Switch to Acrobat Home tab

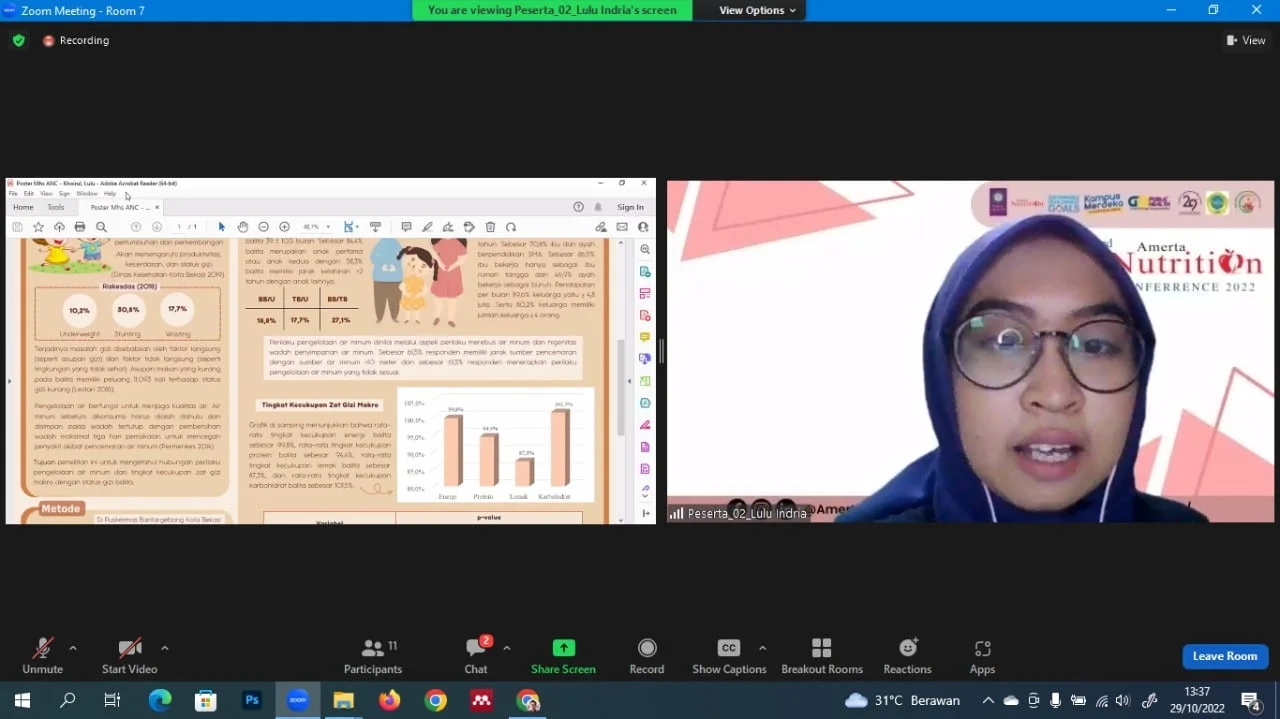point(23,207)
